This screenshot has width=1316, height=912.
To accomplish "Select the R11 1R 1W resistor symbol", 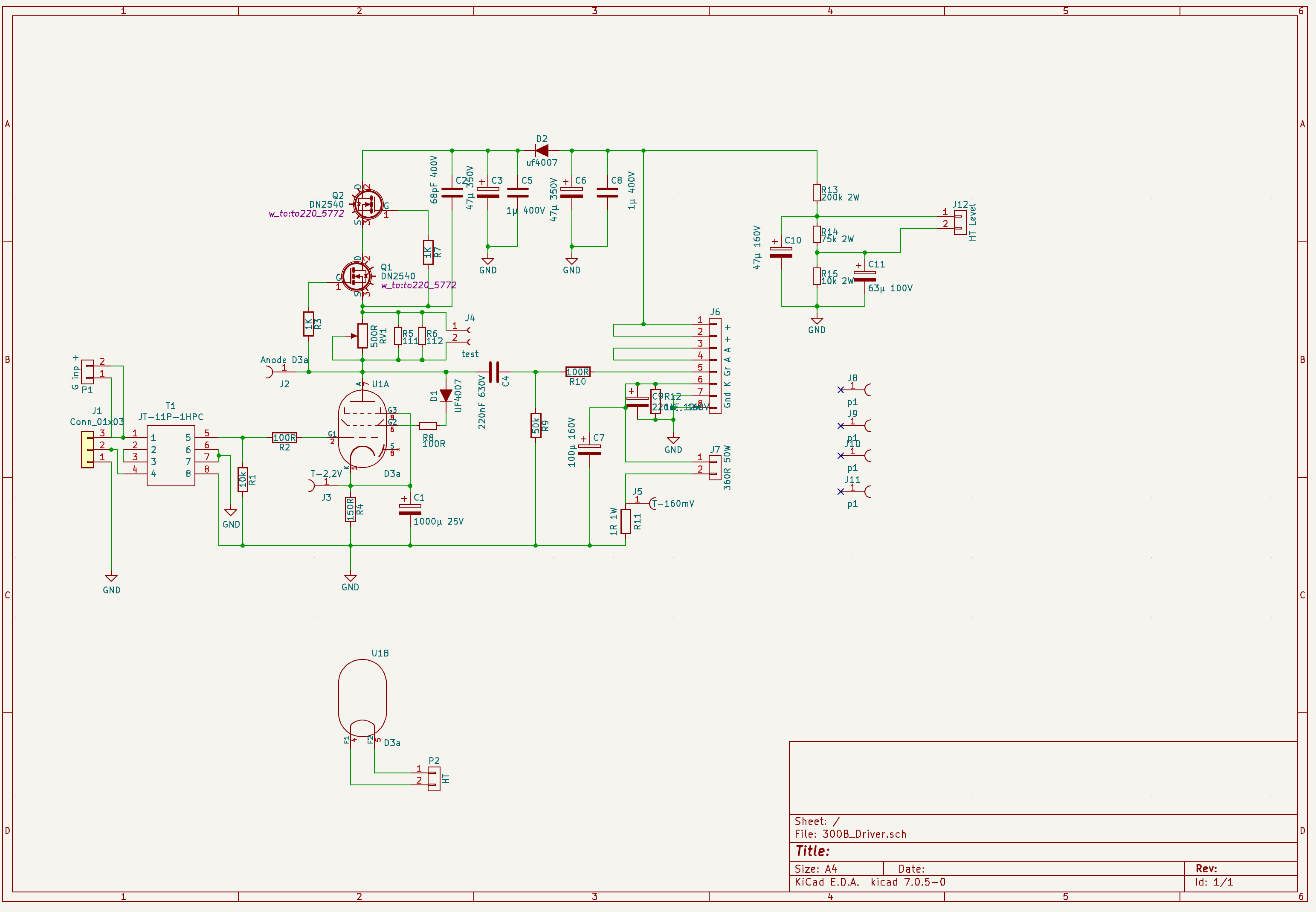I will [626, 521].
